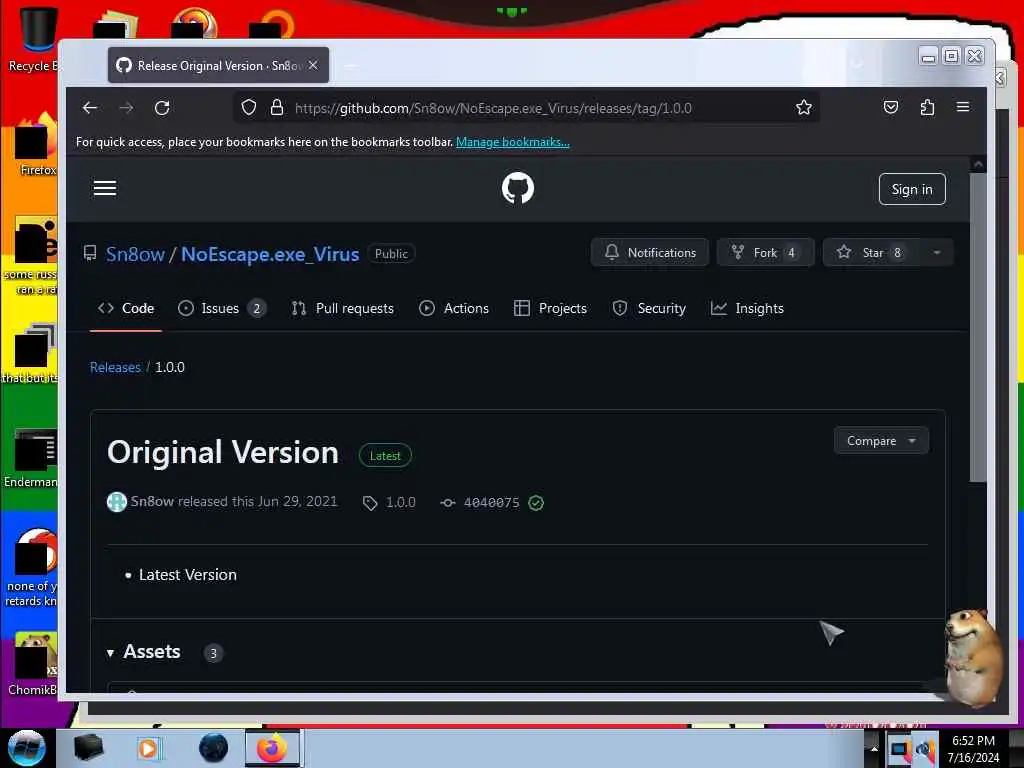Open the Insights tab

(747, 308)
